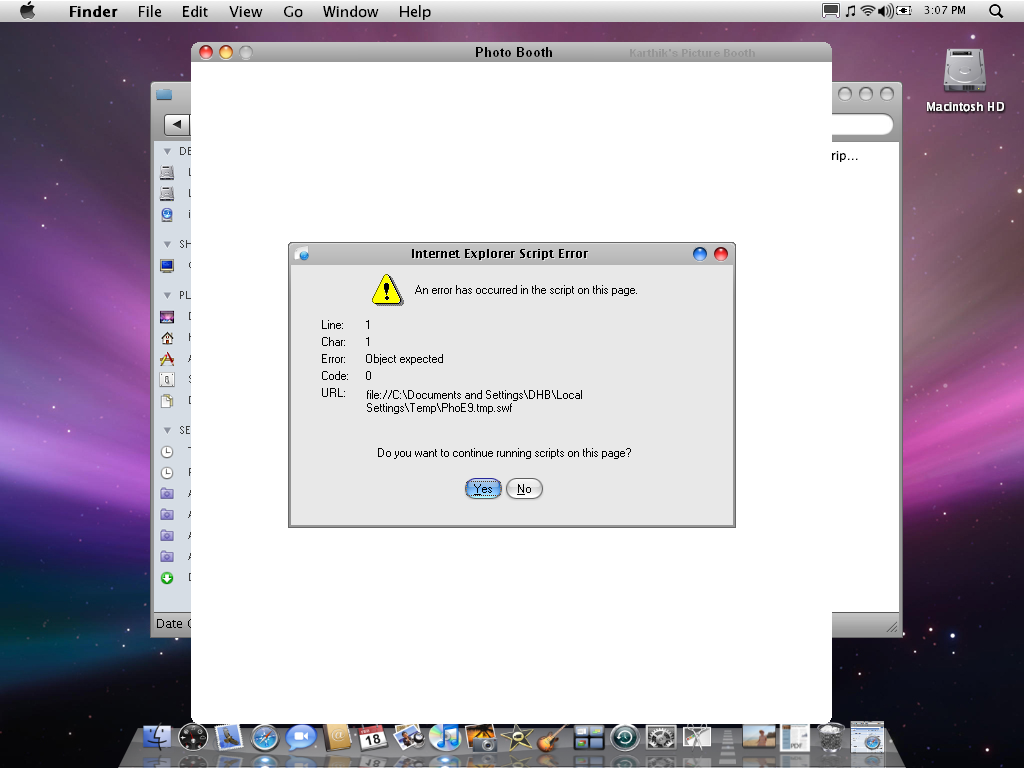
Task: Open the Window menu
Action: (x=350, y=12)
